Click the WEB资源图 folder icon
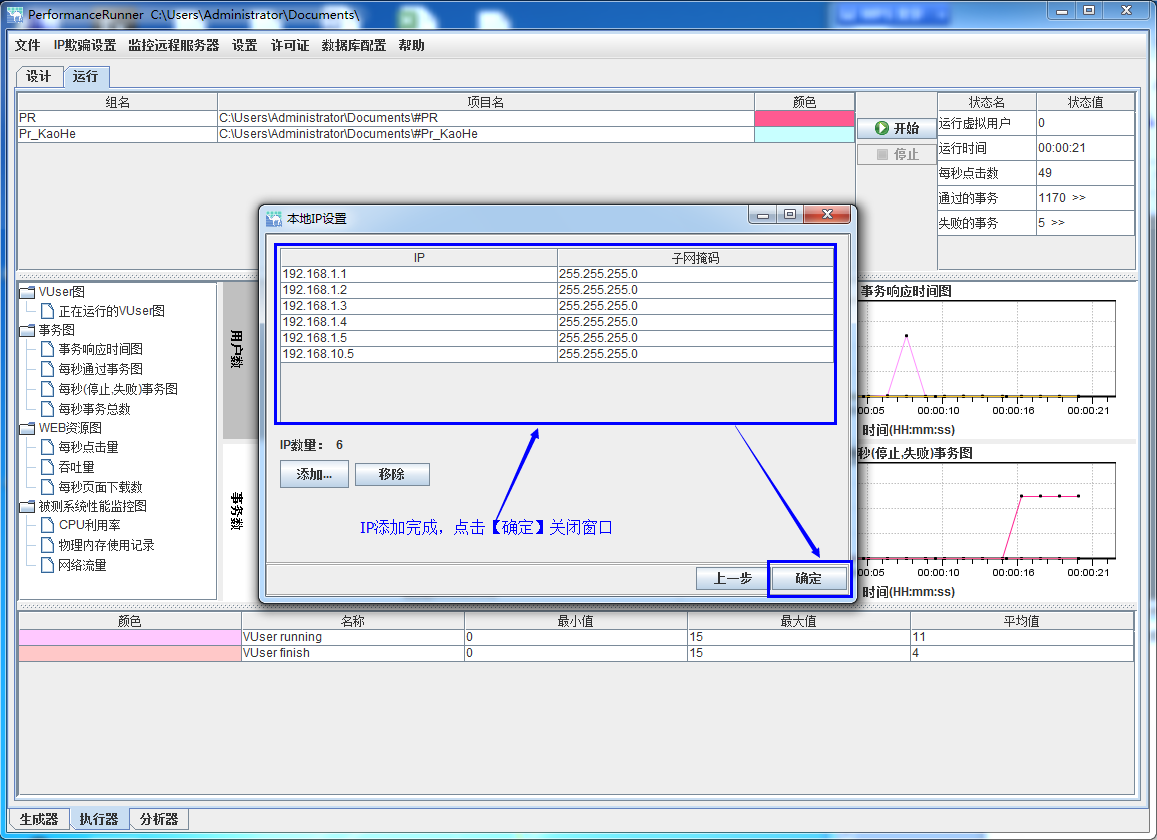The image size is (1157, 840). 27,428
